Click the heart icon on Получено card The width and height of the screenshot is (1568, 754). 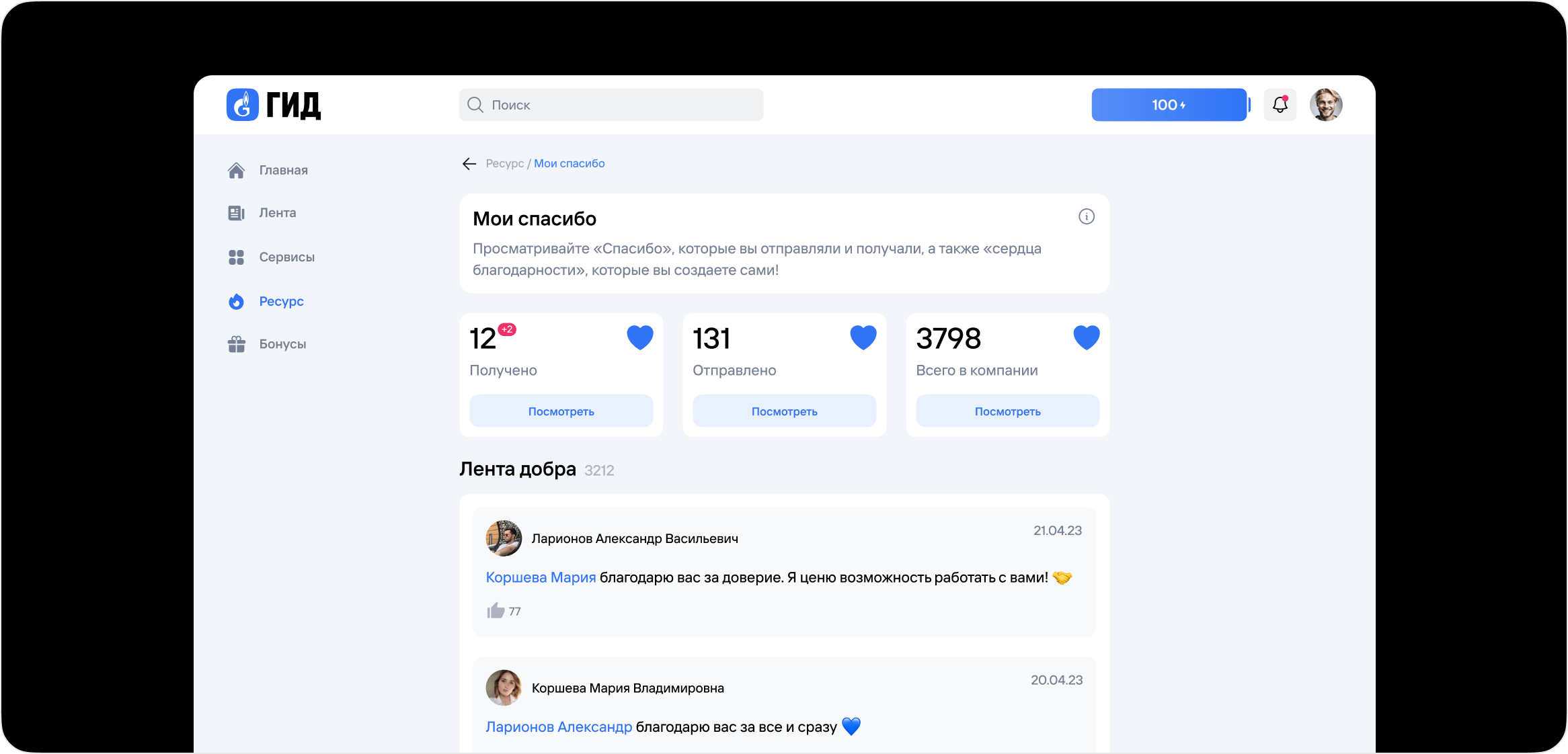[x=640, y=337]
